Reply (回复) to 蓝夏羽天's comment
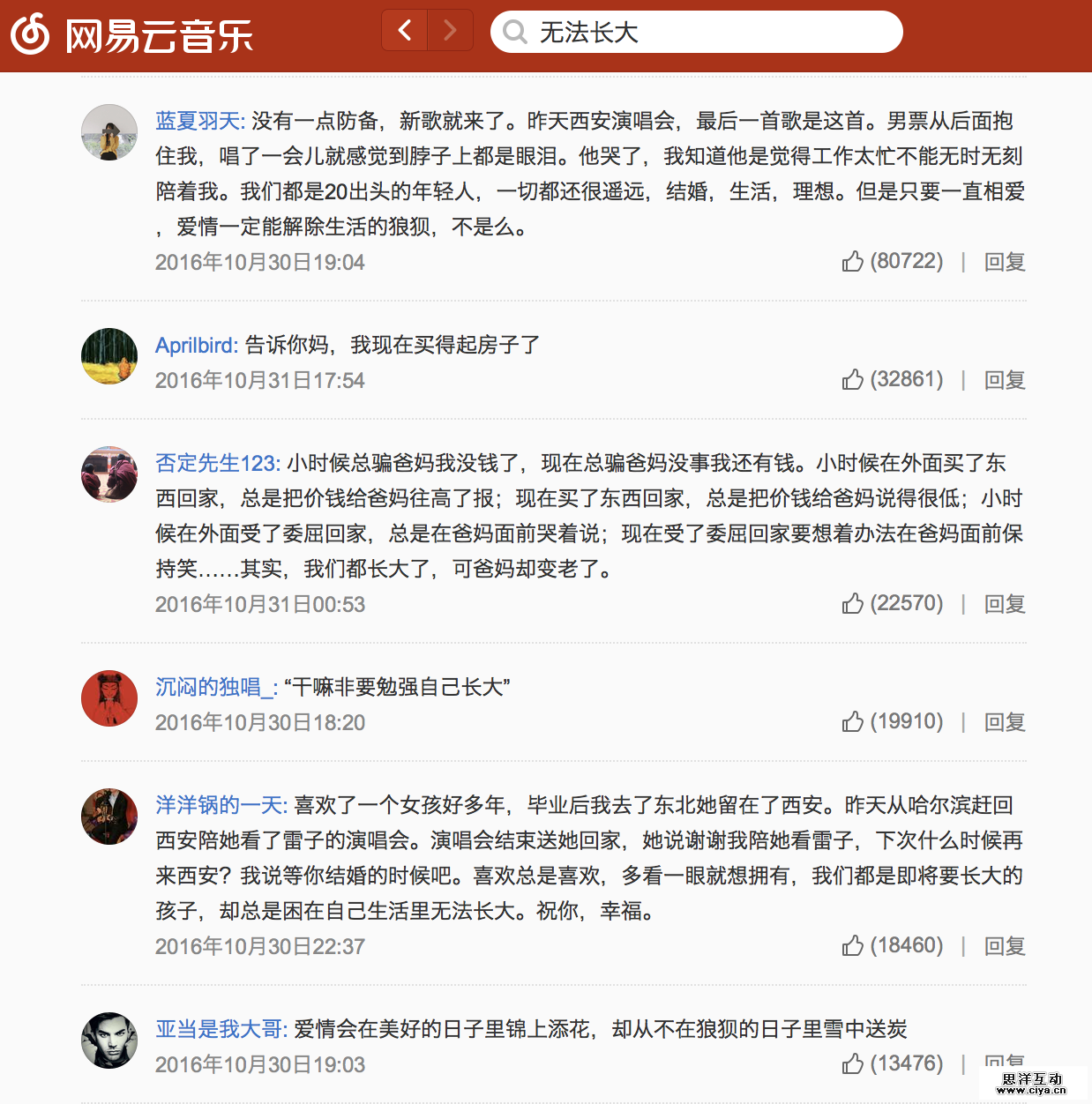1092x1104 pixels. pyautogui.click(x=1005, y=262)
